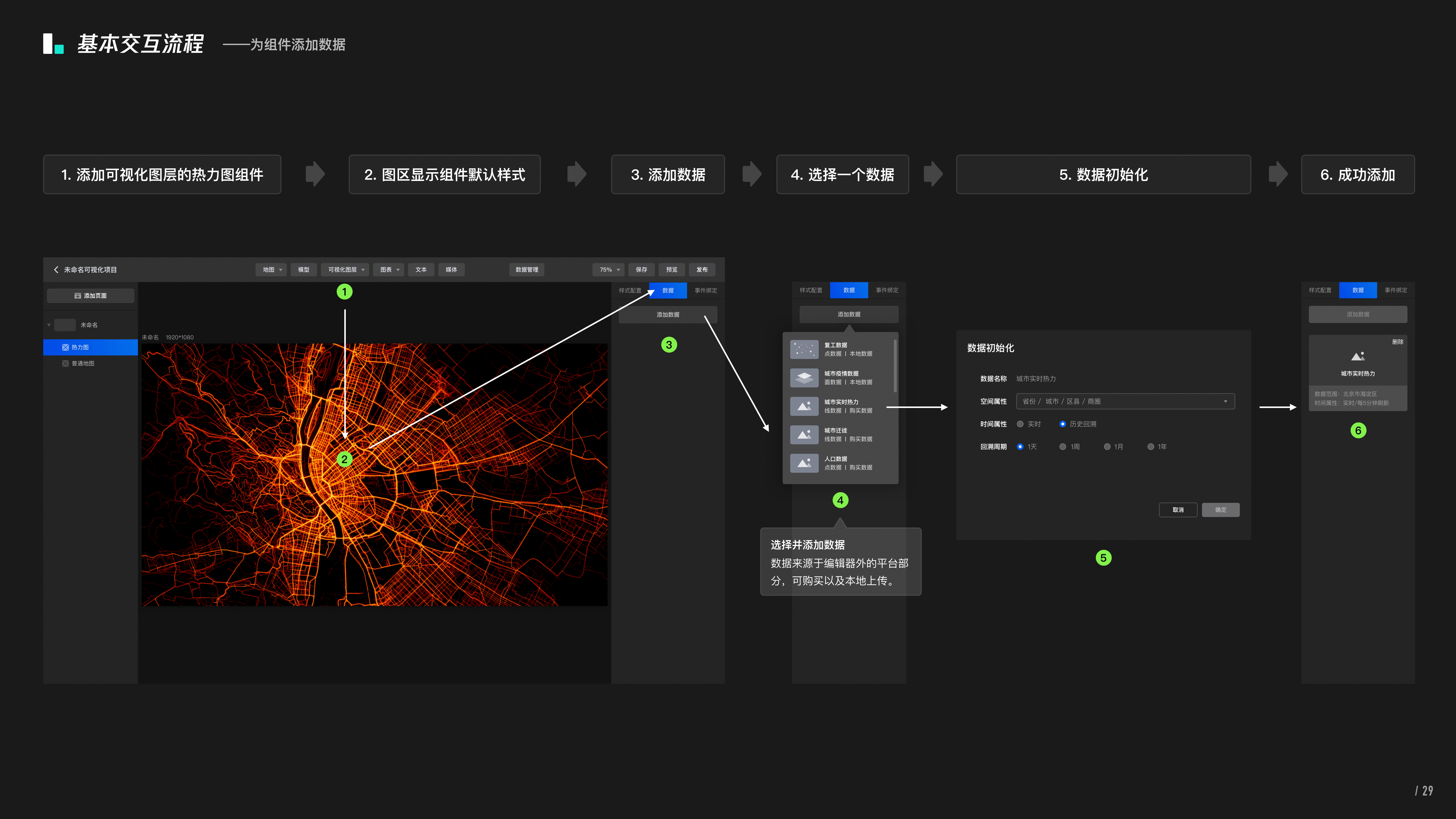Image resolution: width=1456 pixels, height=819 pixels.
Task: Open the 可视化图层 toolbar dropdown
Action: tap(345, 270)
